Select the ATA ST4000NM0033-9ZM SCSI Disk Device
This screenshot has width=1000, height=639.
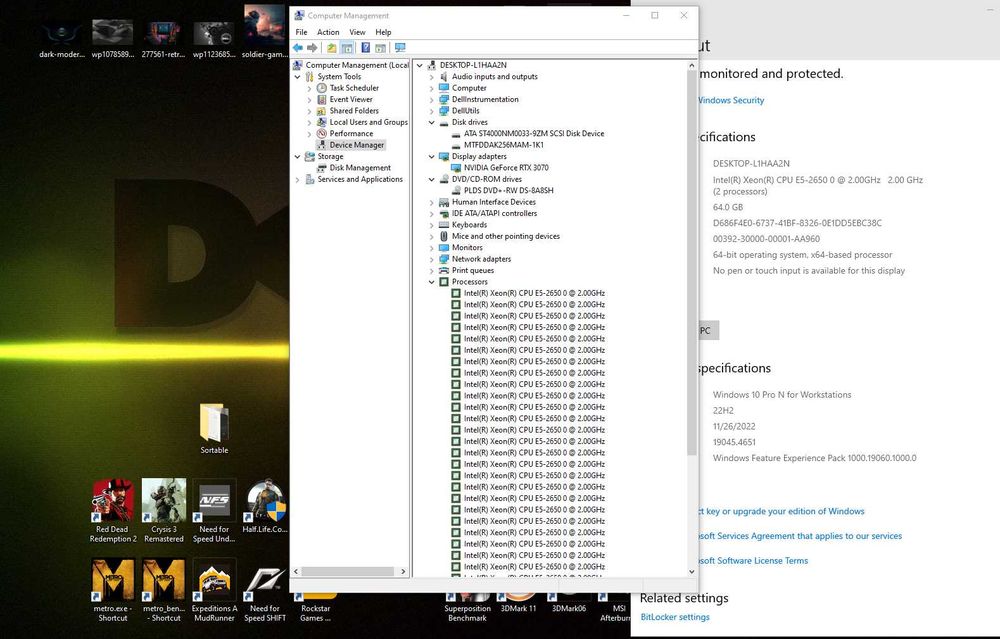click(x=534, y=134)
